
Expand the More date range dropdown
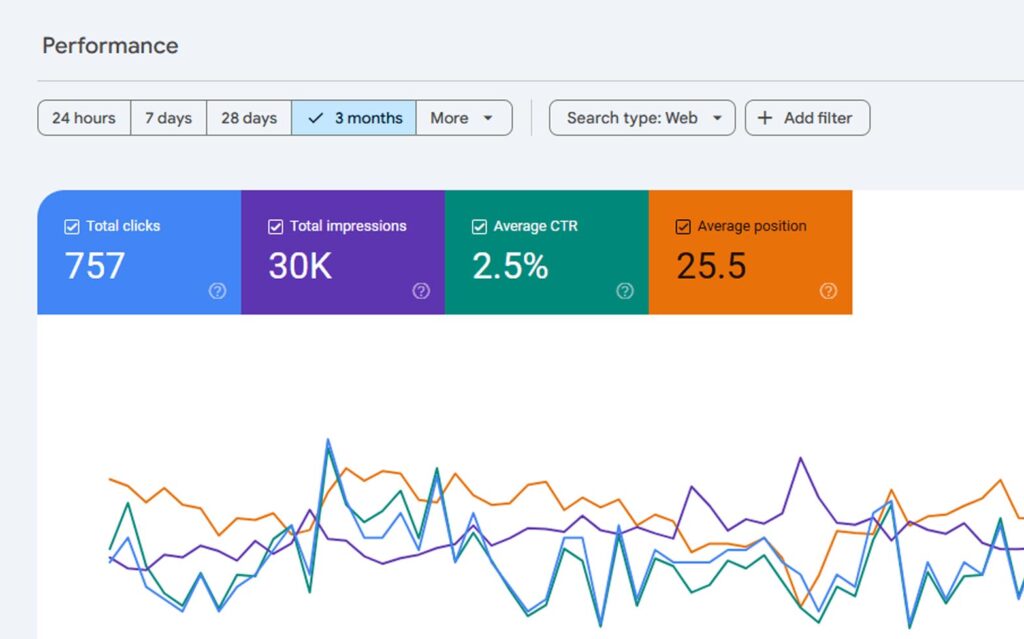pyautogui.click(x=463, y=118)
